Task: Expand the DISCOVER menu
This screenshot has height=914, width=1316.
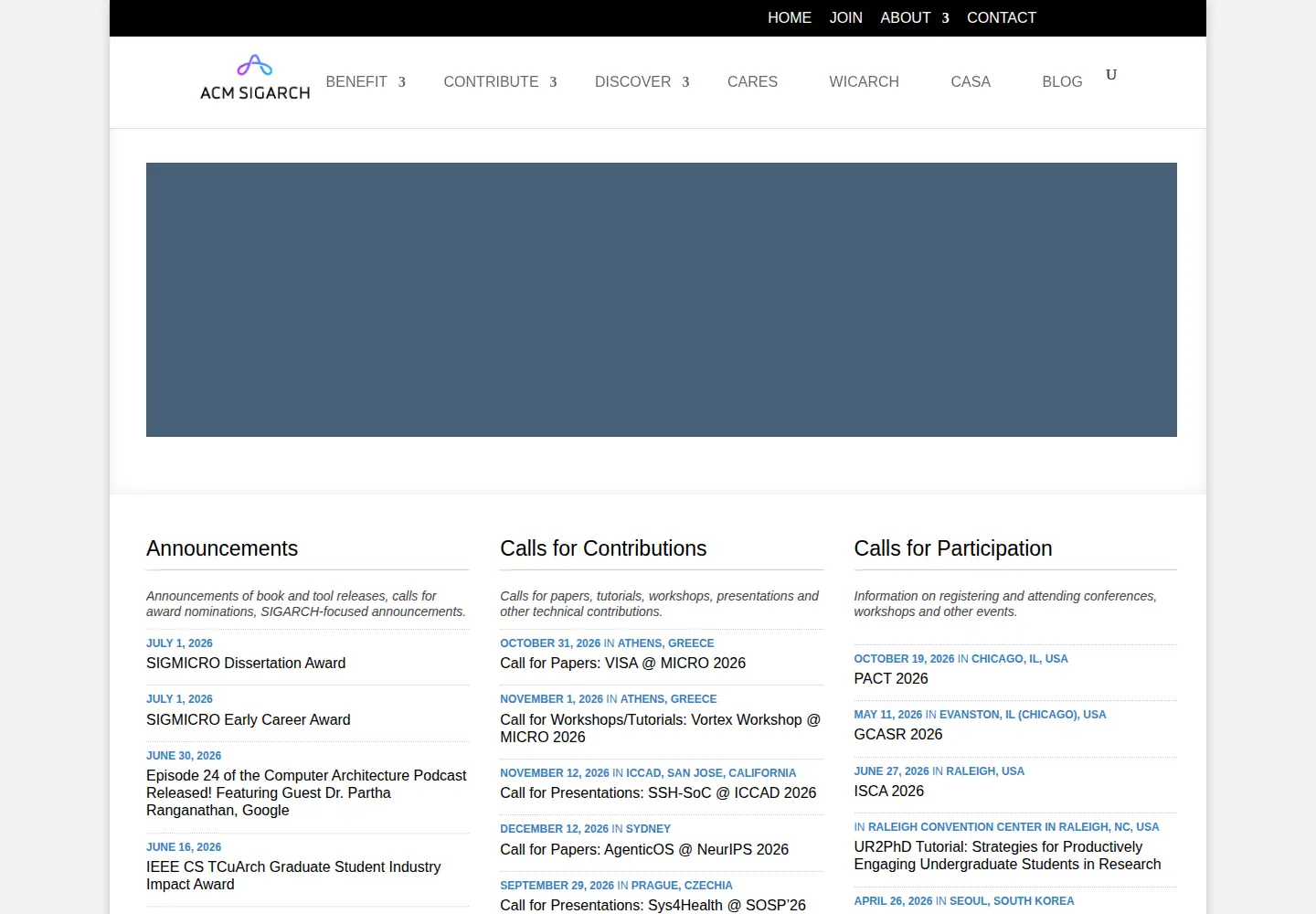Action: (642, 81)
